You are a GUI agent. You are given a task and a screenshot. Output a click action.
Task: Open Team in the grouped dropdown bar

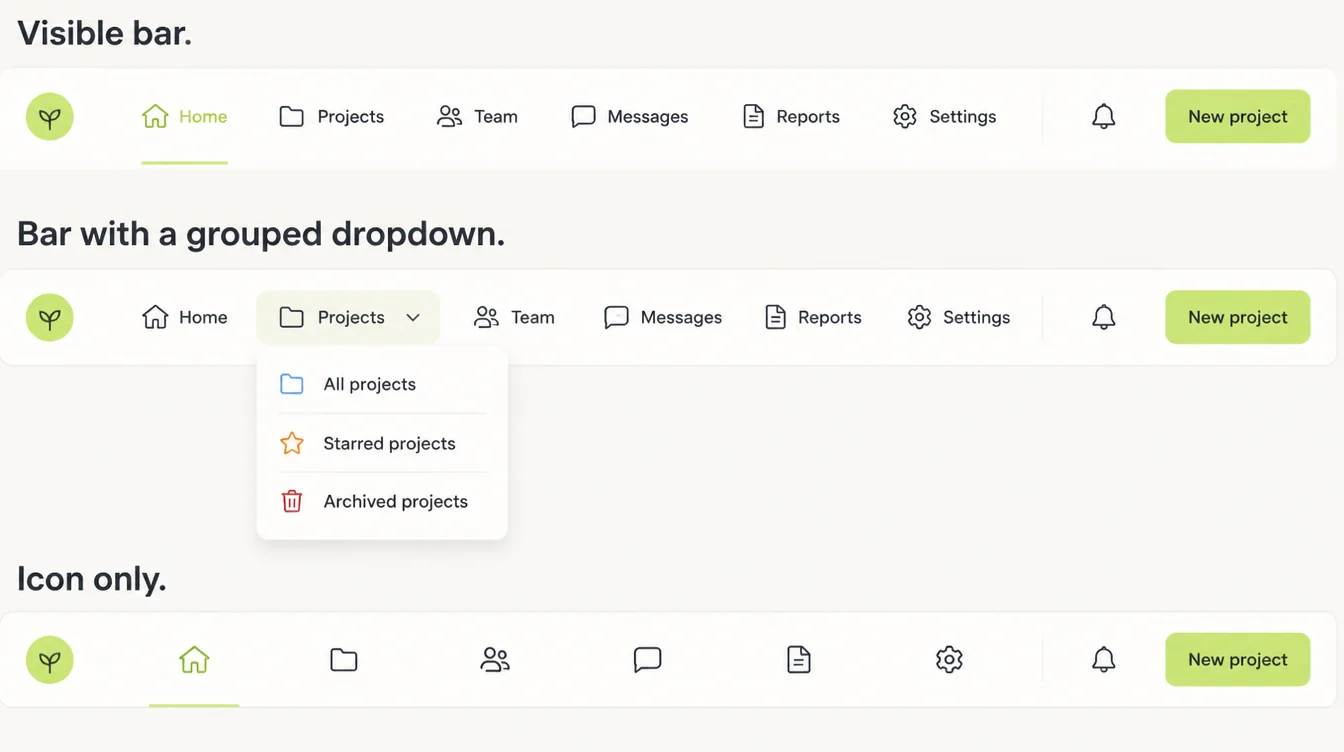click(x=514, y=318)
